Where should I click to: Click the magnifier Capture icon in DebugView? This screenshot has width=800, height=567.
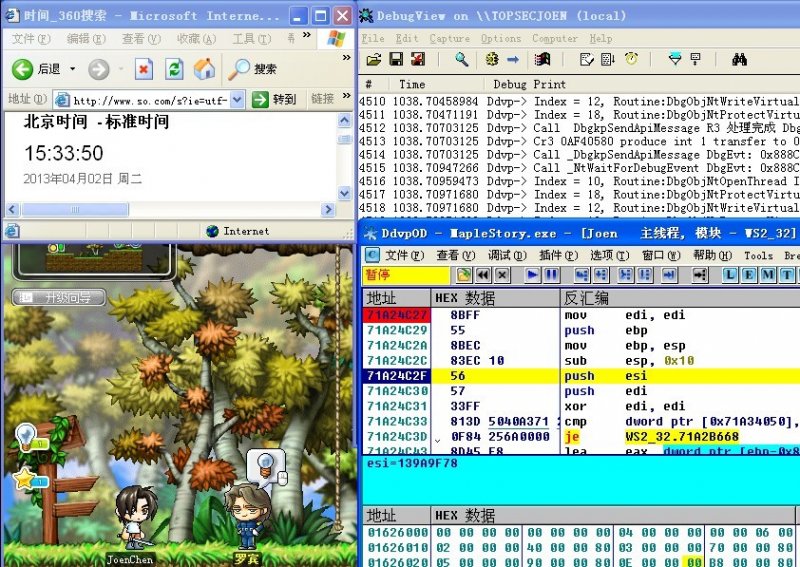coord(461,60)
